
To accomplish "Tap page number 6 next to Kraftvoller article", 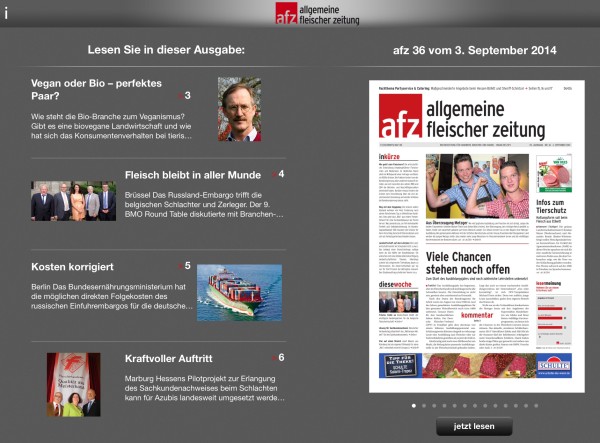I will (x=281, y=357).
